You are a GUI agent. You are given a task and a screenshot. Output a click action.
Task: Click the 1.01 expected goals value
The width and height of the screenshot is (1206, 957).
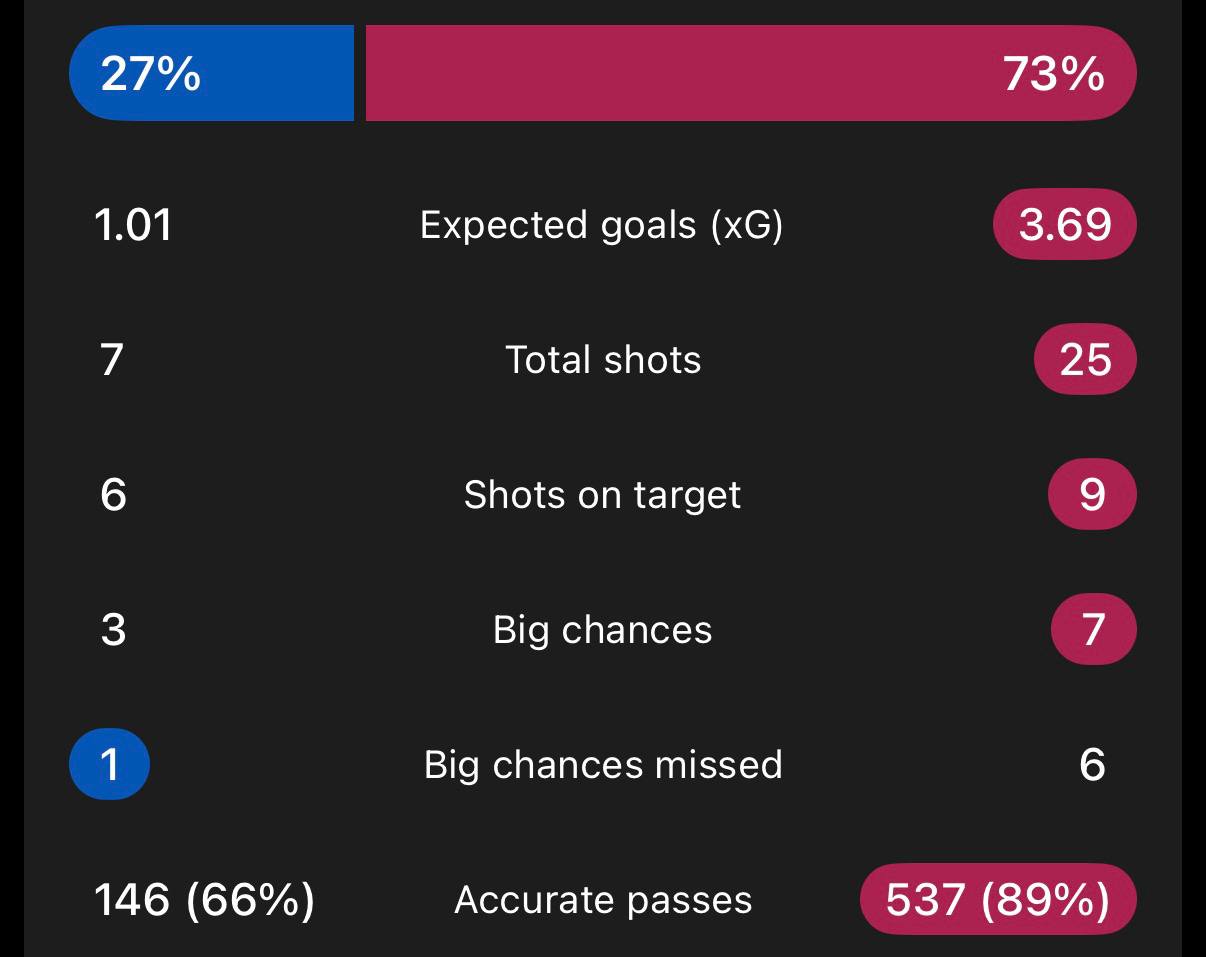133,225
